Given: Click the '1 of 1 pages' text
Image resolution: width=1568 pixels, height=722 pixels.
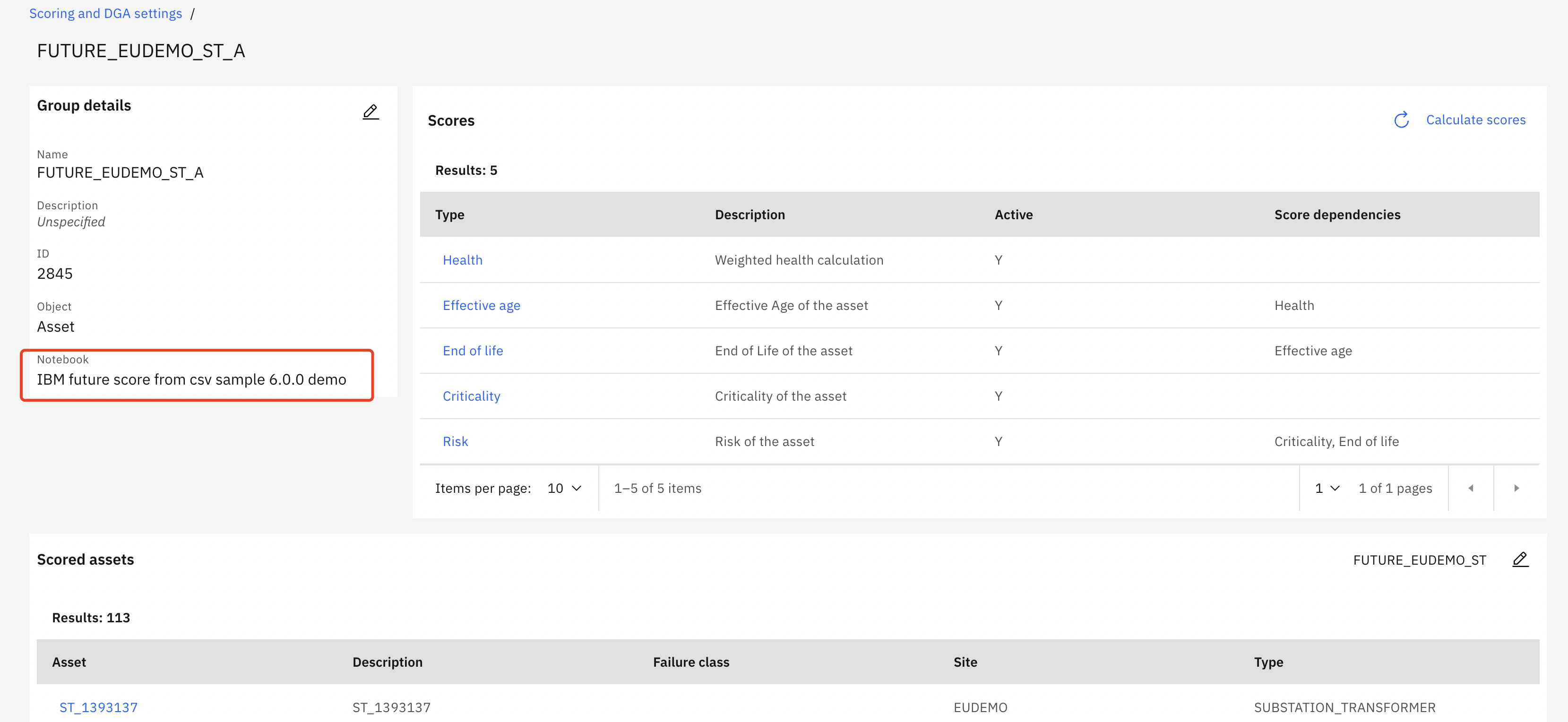Looking at the screenshot, I should pyautogui.click(x=1395, y=488).
